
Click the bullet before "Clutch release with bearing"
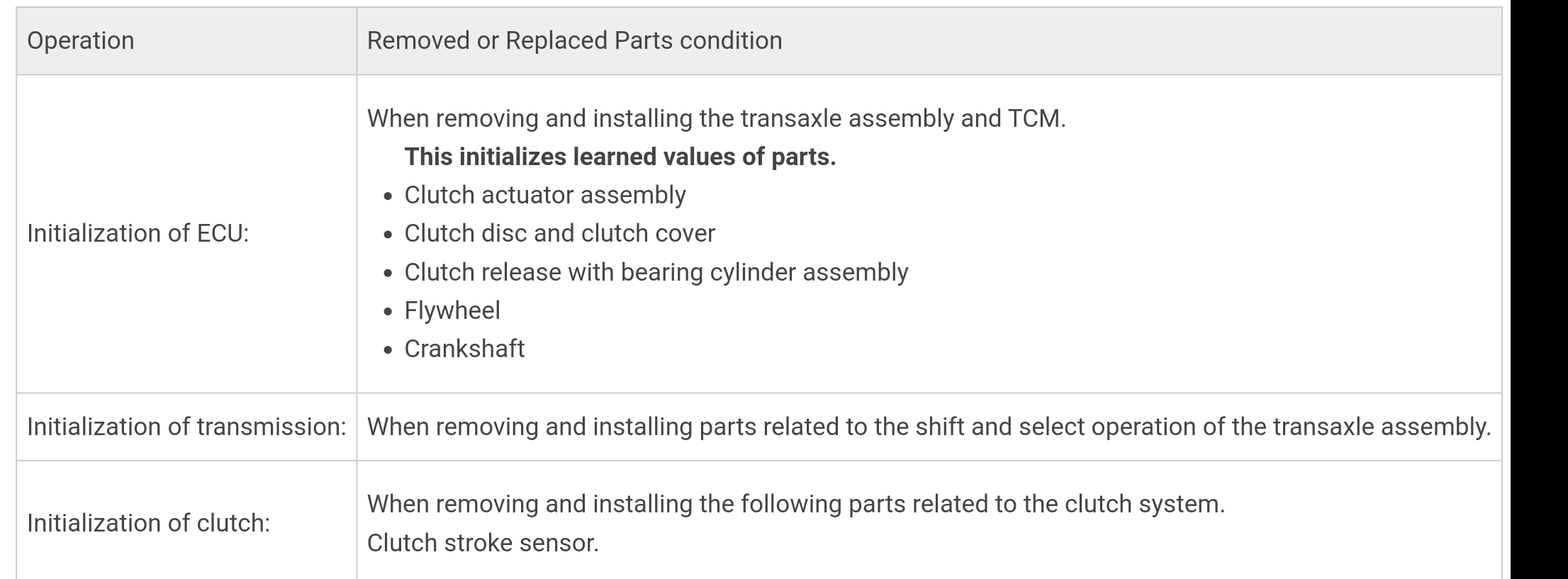388,274
